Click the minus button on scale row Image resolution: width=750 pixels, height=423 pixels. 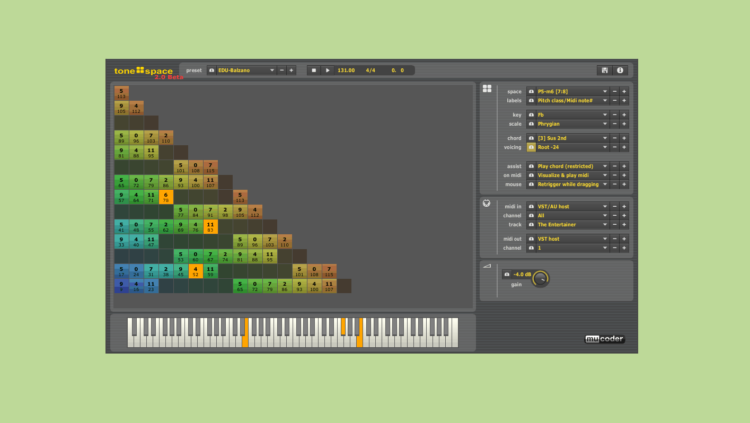pos(615,124)
